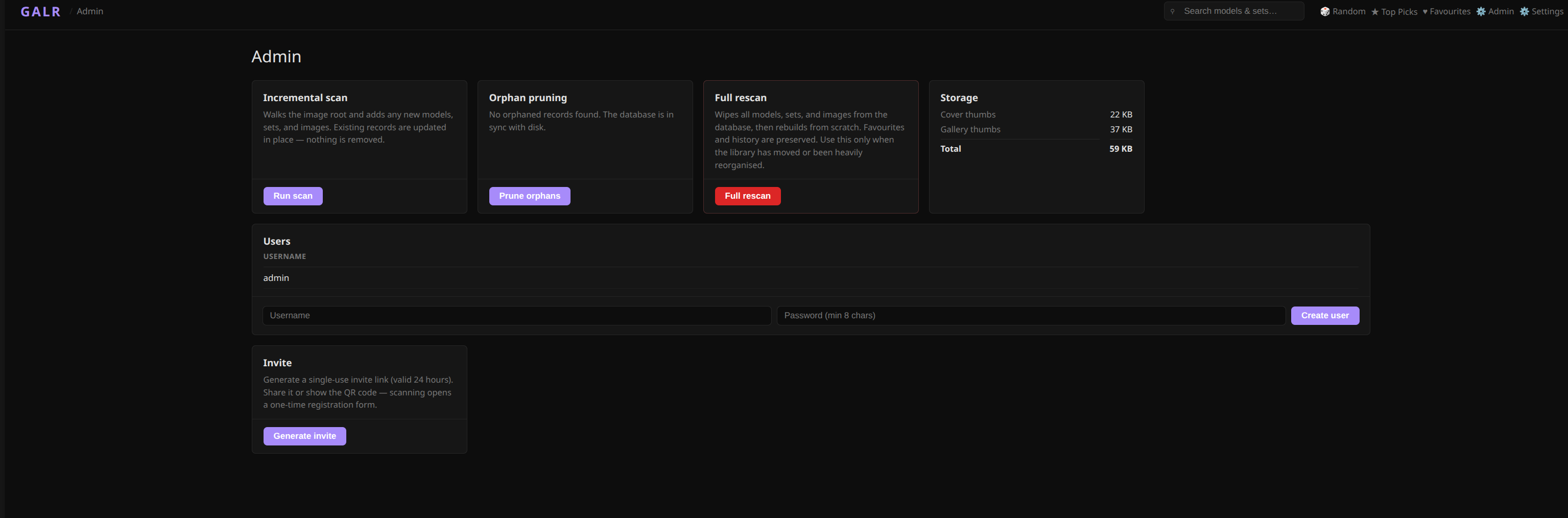Image resolution: width=1568 pixels, height=518 pixels.
Task: Open the Settings page
Action: tap(1548, 11)
